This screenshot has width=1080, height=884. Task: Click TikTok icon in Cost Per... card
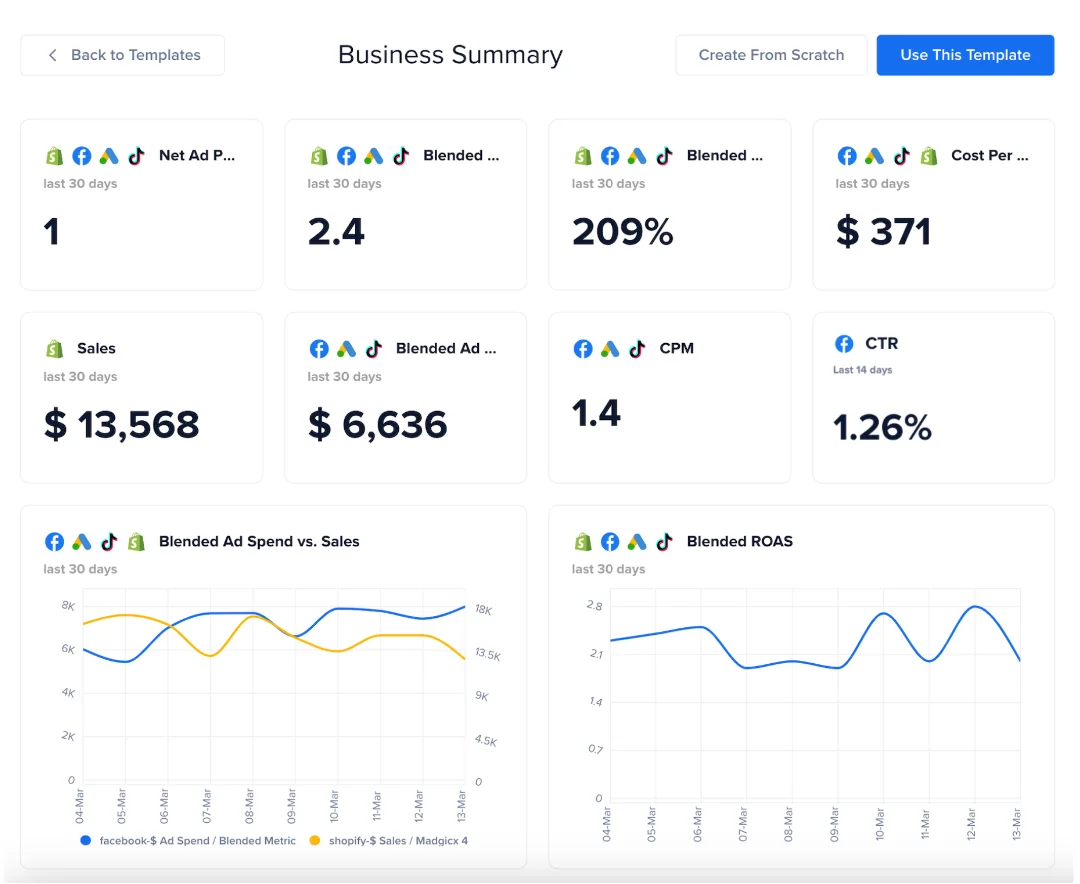point(902,156)
